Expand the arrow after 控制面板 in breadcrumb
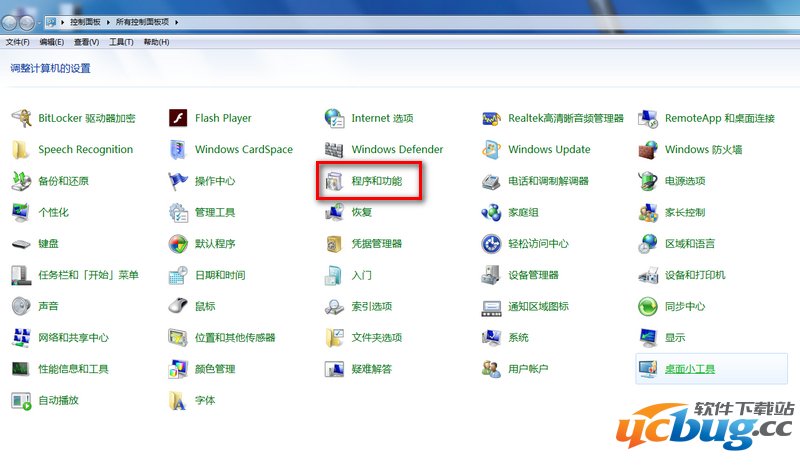This screenshot has width=800, height=471. pos(109,21)
